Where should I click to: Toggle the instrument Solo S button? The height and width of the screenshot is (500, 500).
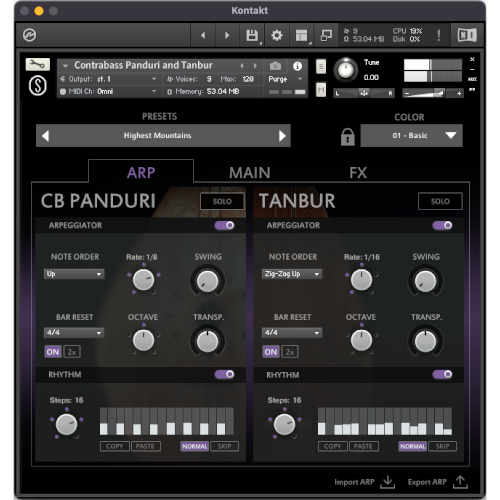[321, 66]
